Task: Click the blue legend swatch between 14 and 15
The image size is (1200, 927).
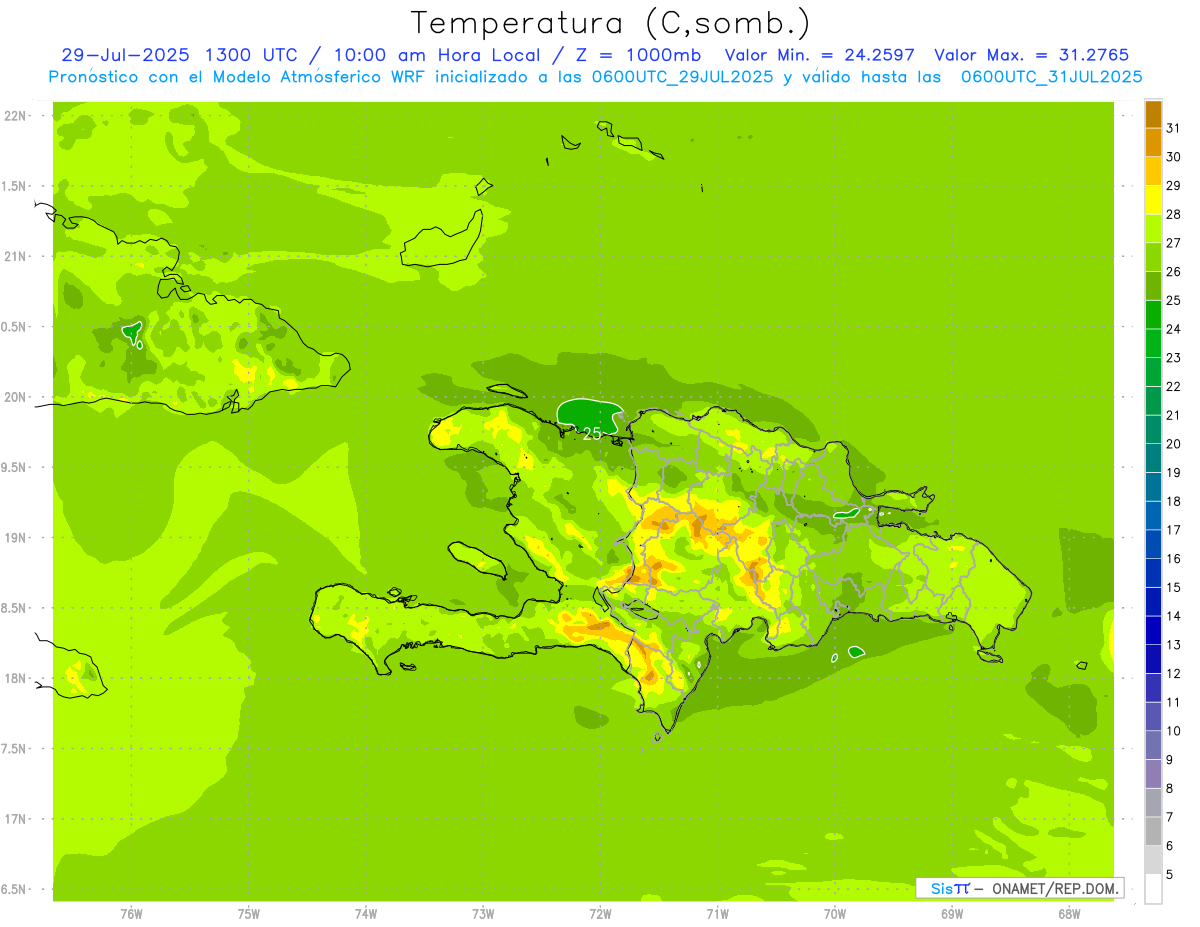Action: [x=1153, y=601]
